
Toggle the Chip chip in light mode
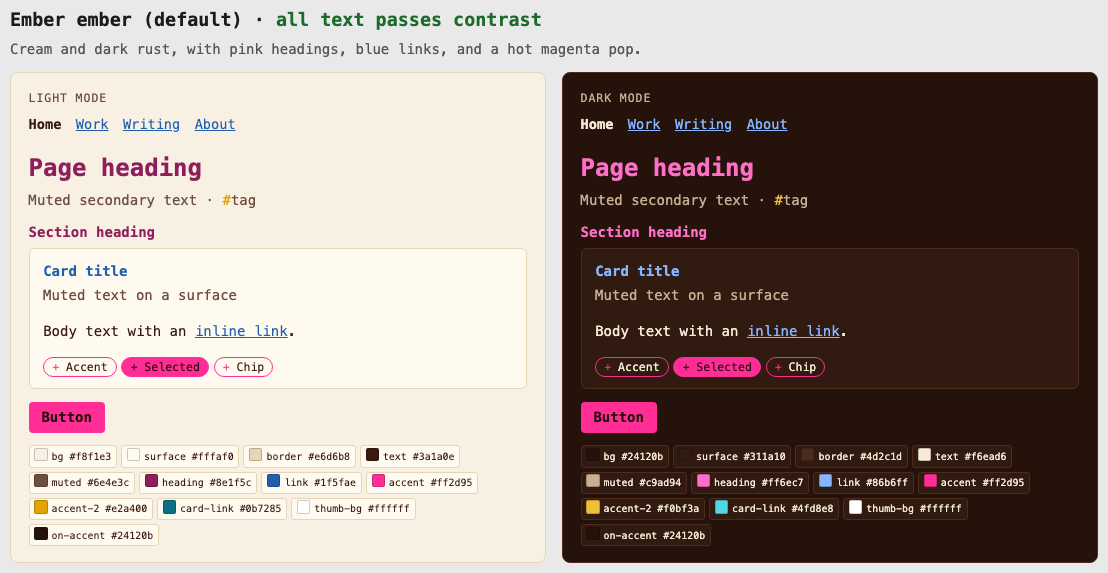point(243,367)
